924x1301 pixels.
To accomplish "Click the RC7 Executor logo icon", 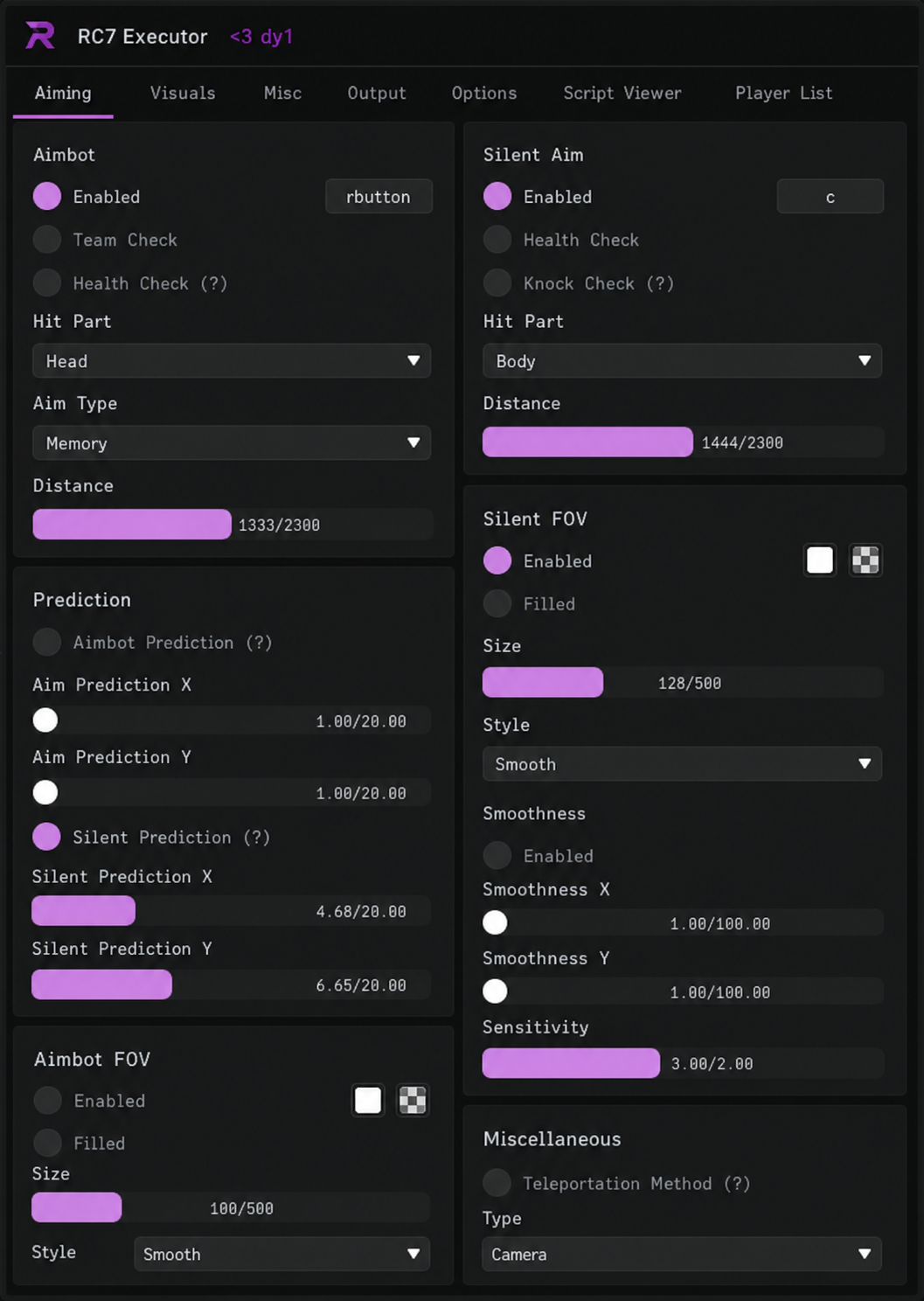I will [40, 36].
